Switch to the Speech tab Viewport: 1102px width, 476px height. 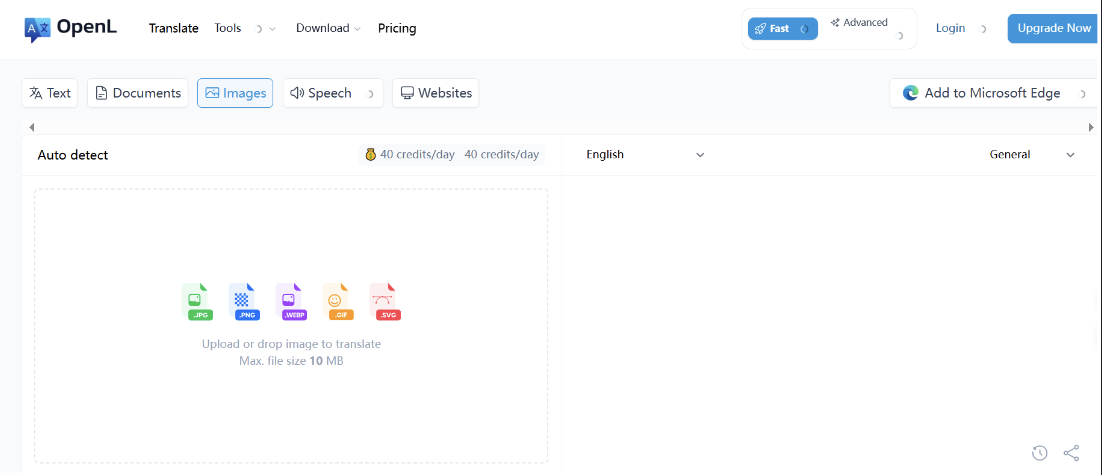coord(322,93)
